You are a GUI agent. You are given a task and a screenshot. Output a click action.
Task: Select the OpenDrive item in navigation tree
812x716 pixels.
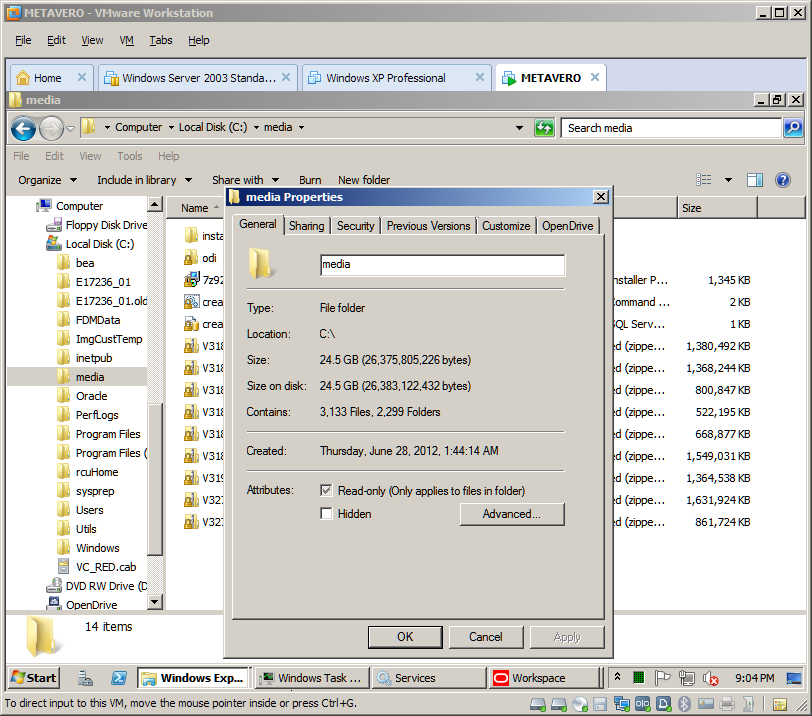click(x=82, y=604)
